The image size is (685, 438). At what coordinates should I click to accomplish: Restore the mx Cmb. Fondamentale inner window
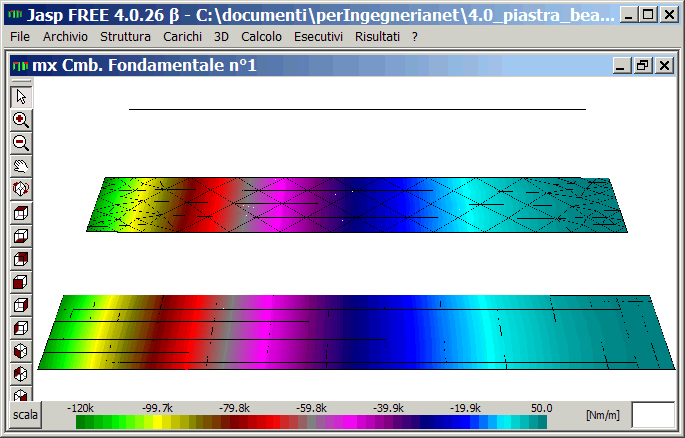[643, 66]
